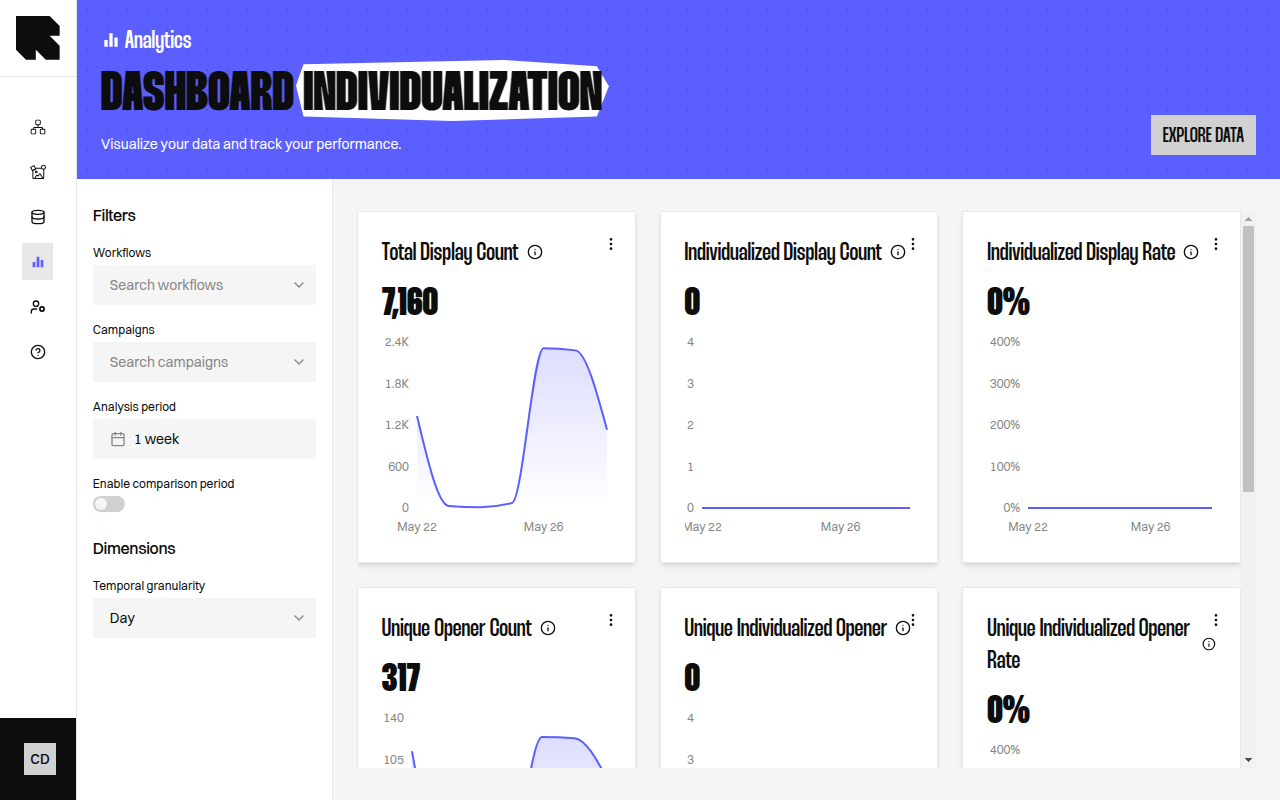Click the Total Display Count title
The width and height of the screenshot is (1280, 800).
[x=450, y=252]
